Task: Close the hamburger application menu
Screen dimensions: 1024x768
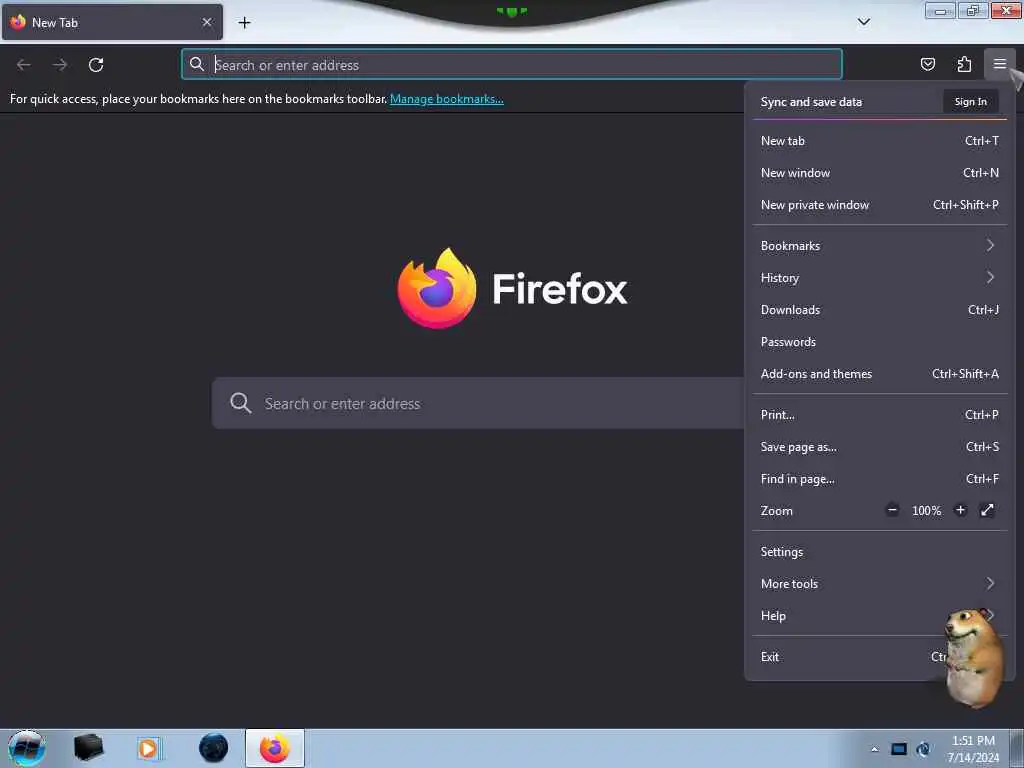Action: point(1000,64)
